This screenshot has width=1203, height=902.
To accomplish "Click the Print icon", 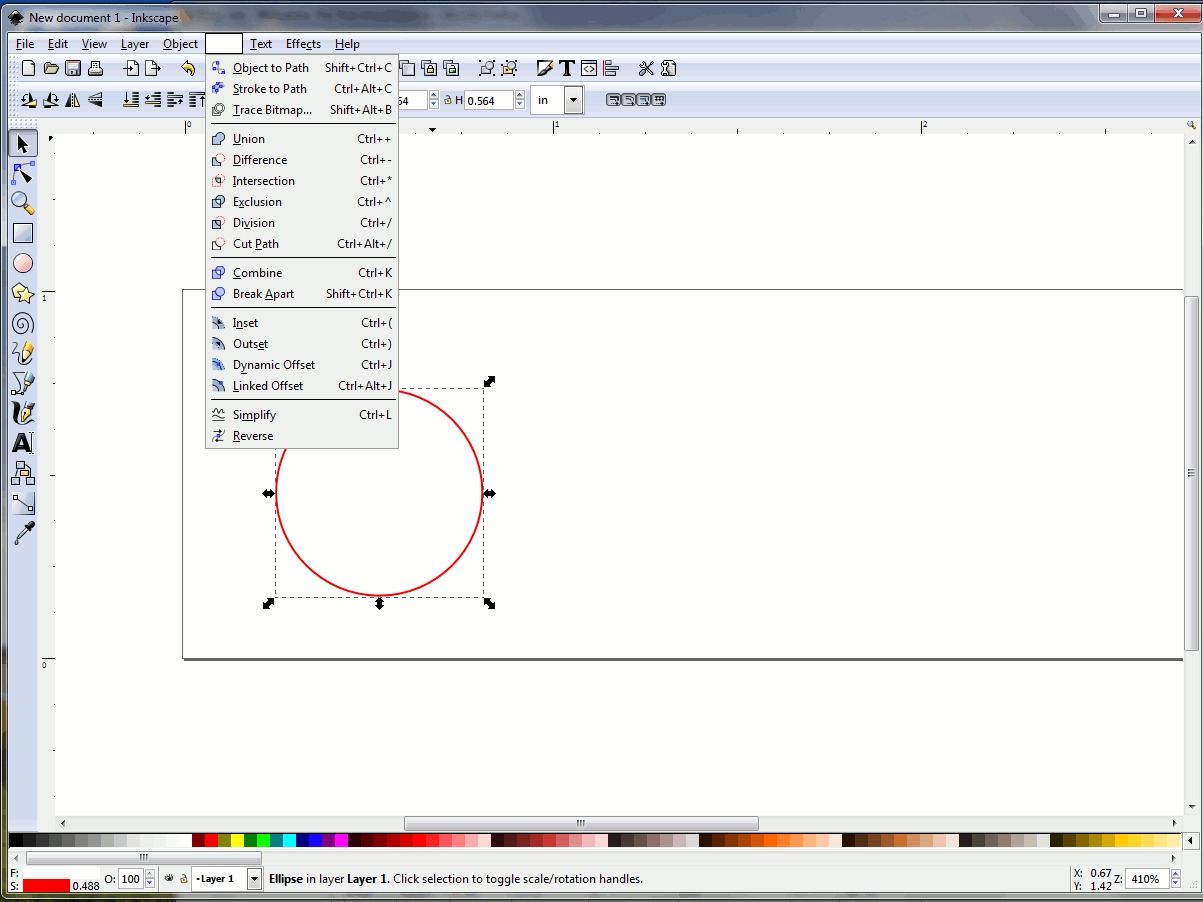I will pos(95,68).
